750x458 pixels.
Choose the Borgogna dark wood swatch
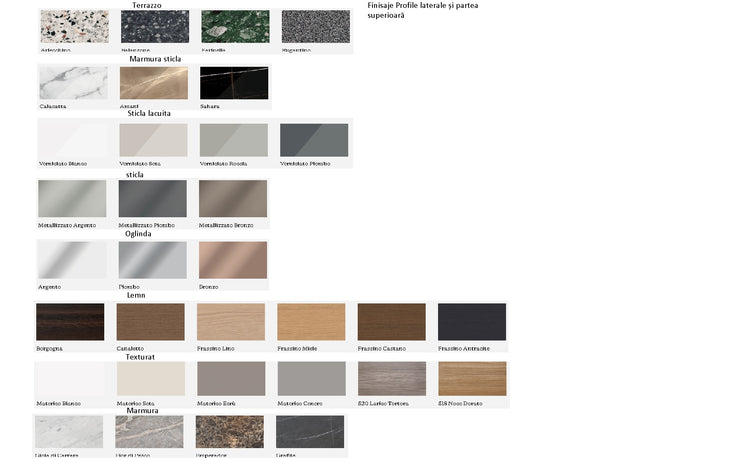[70, 322]
